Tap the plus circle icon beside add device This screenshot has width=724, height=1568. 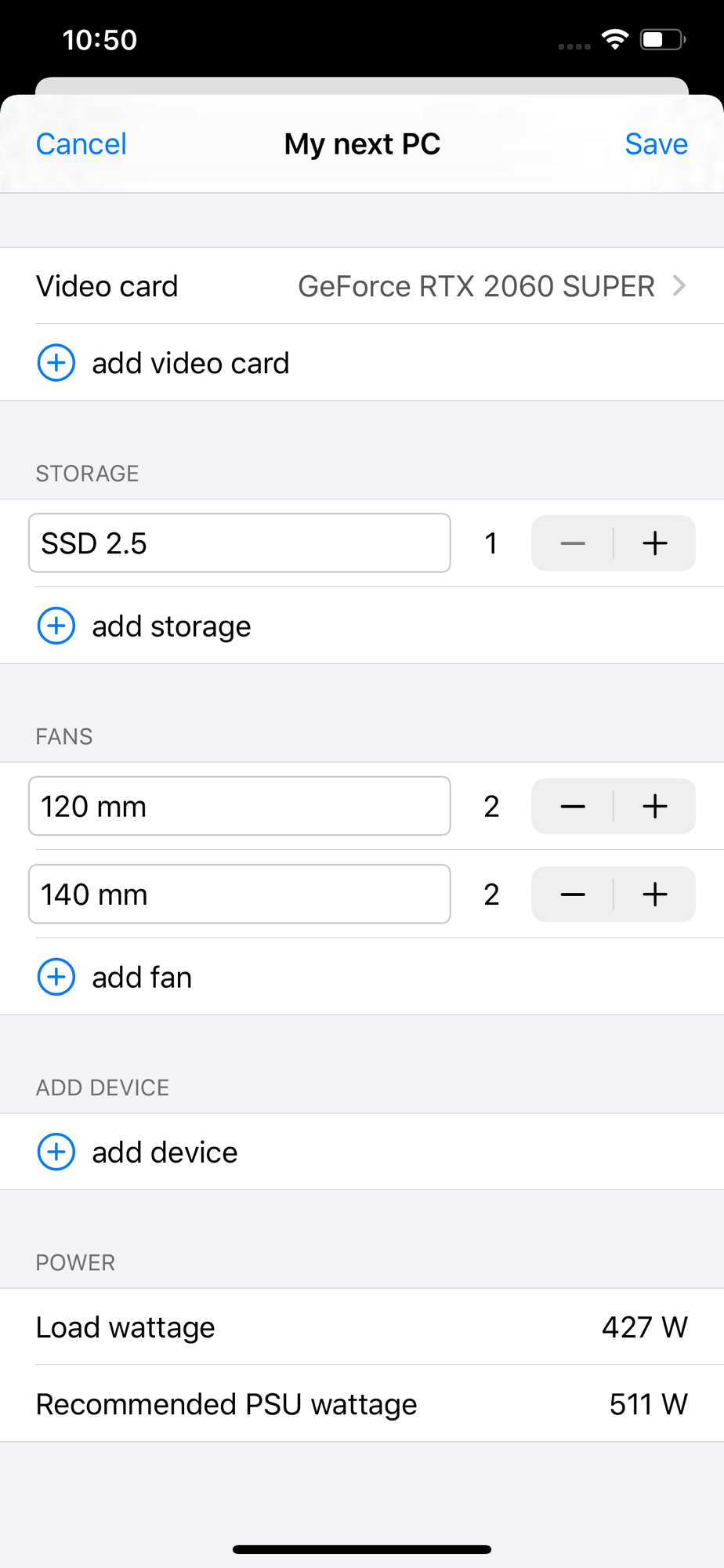click(x=56, y=1152)
